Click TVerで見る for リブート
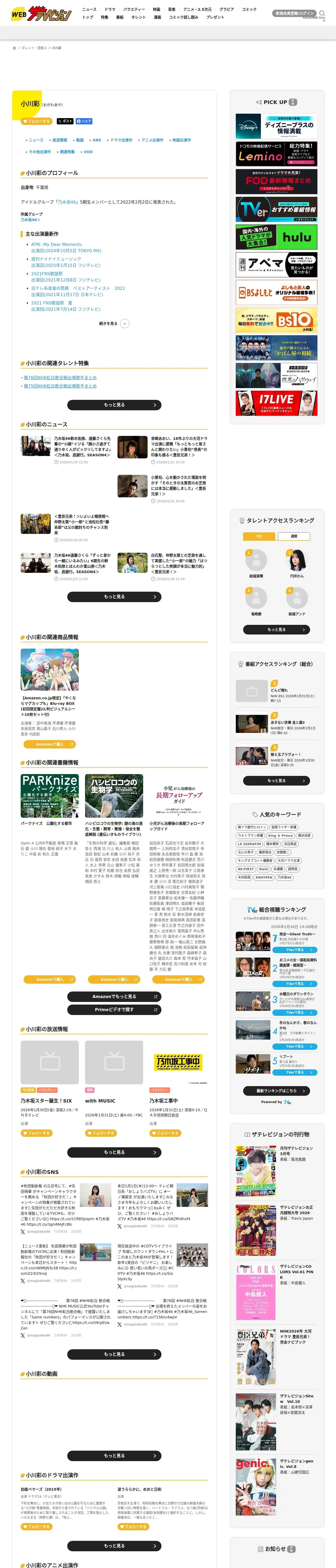Screen dimensions: 336x1568 [295, 1073]
